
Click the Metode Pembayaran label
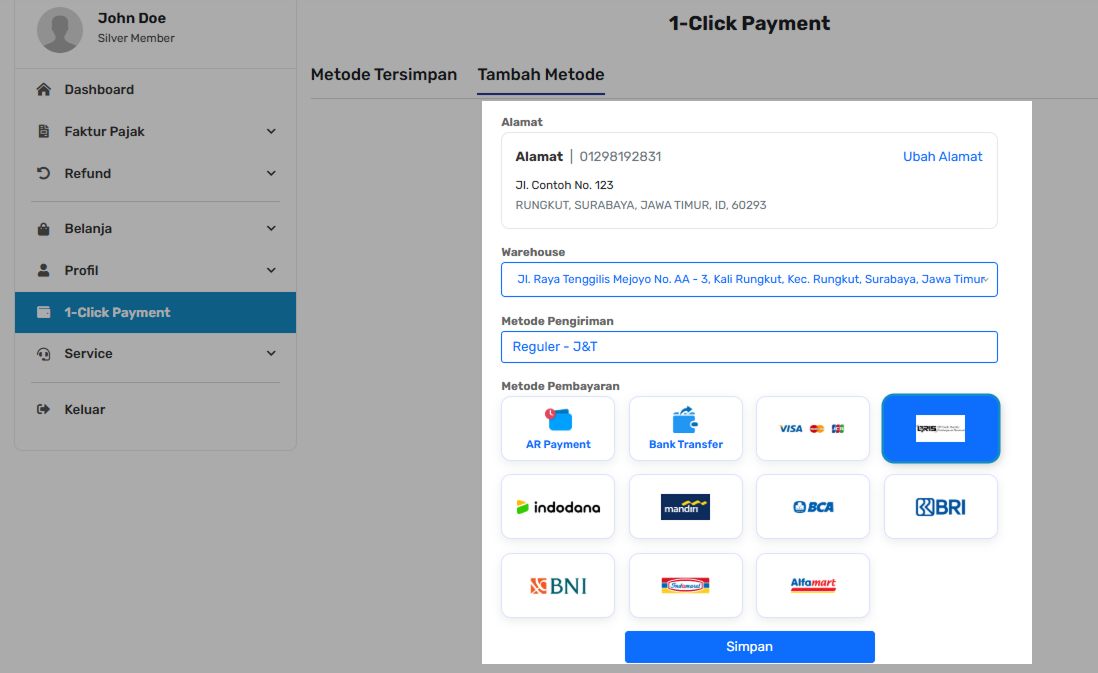pyautogui.click(x=560, y=386)
